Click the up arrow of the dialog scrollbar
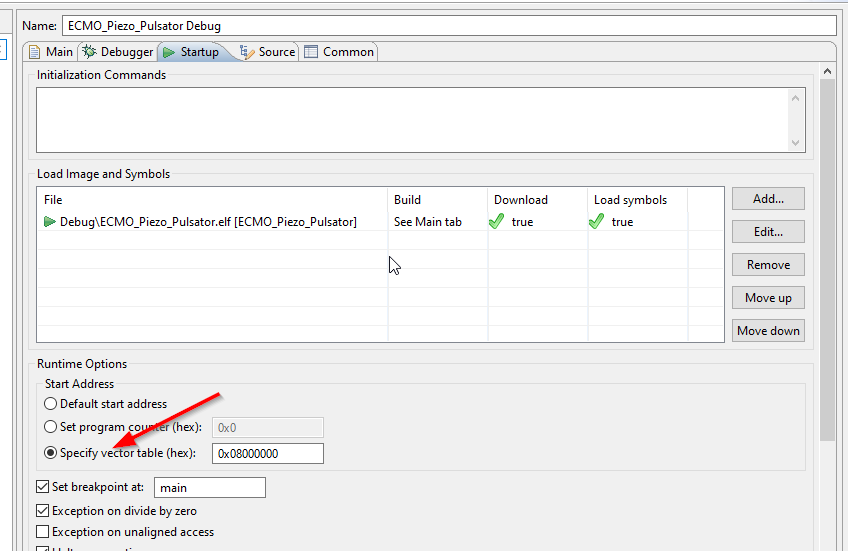848x551 pixels. point(827,71)
